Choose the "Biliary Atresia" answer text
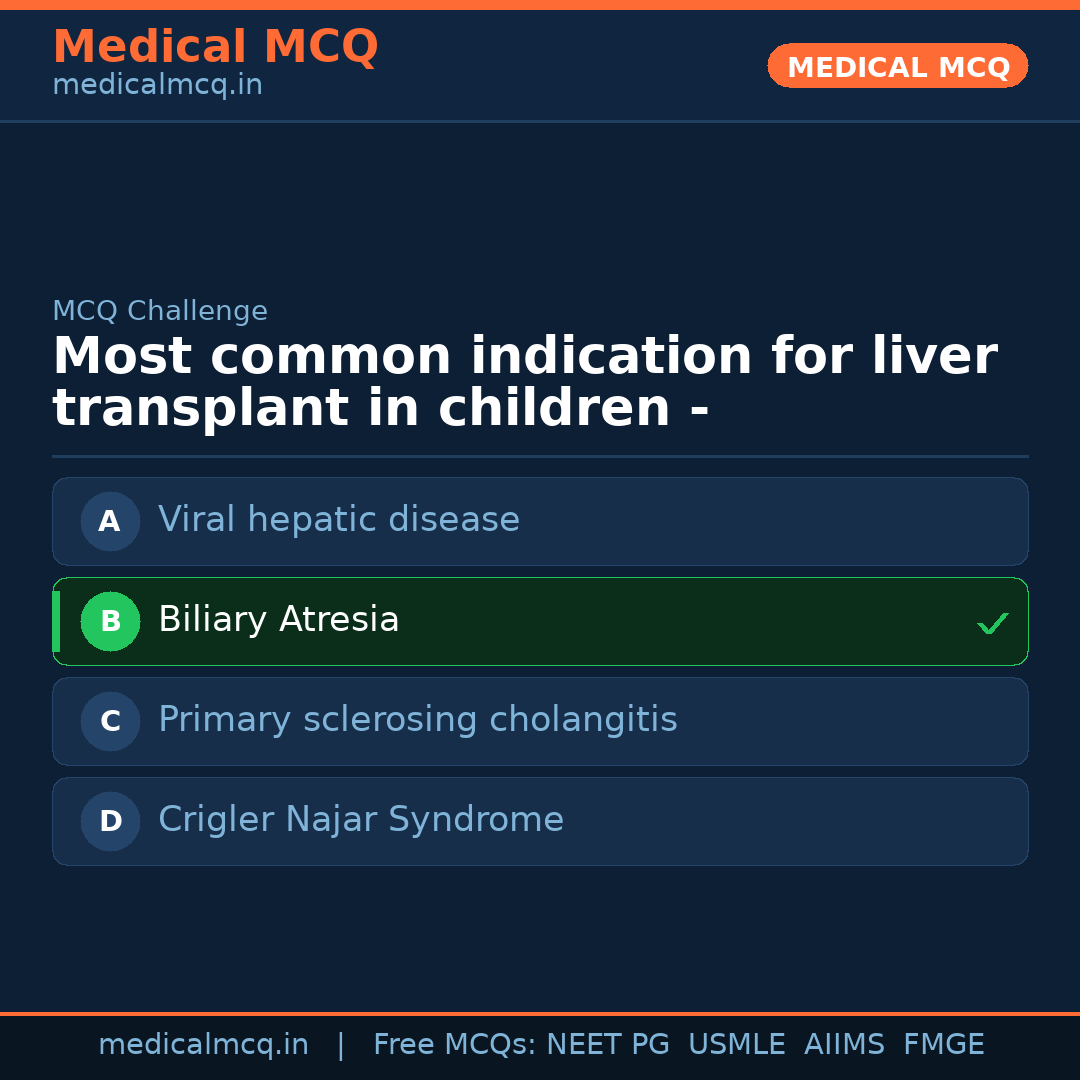 279,620
